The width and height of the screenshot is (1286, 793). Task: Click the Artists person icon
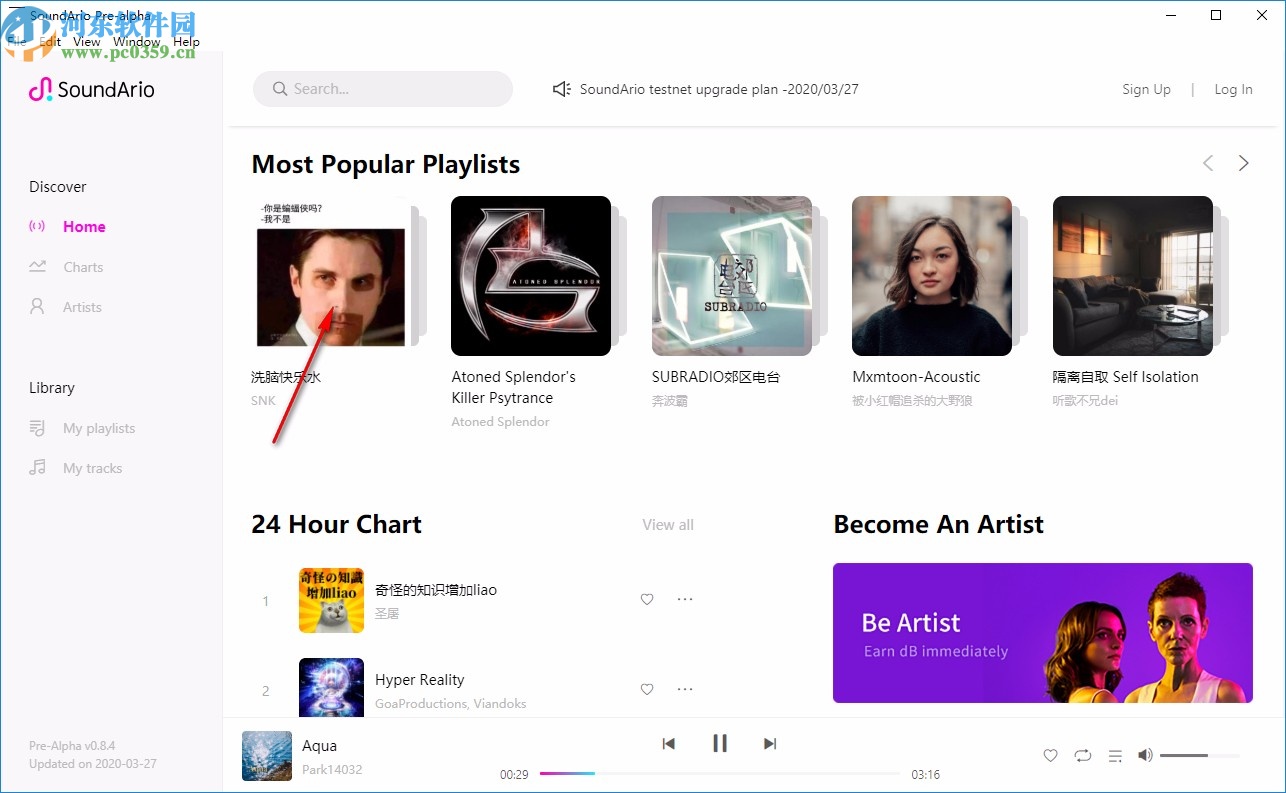click(x=38, y=307)
